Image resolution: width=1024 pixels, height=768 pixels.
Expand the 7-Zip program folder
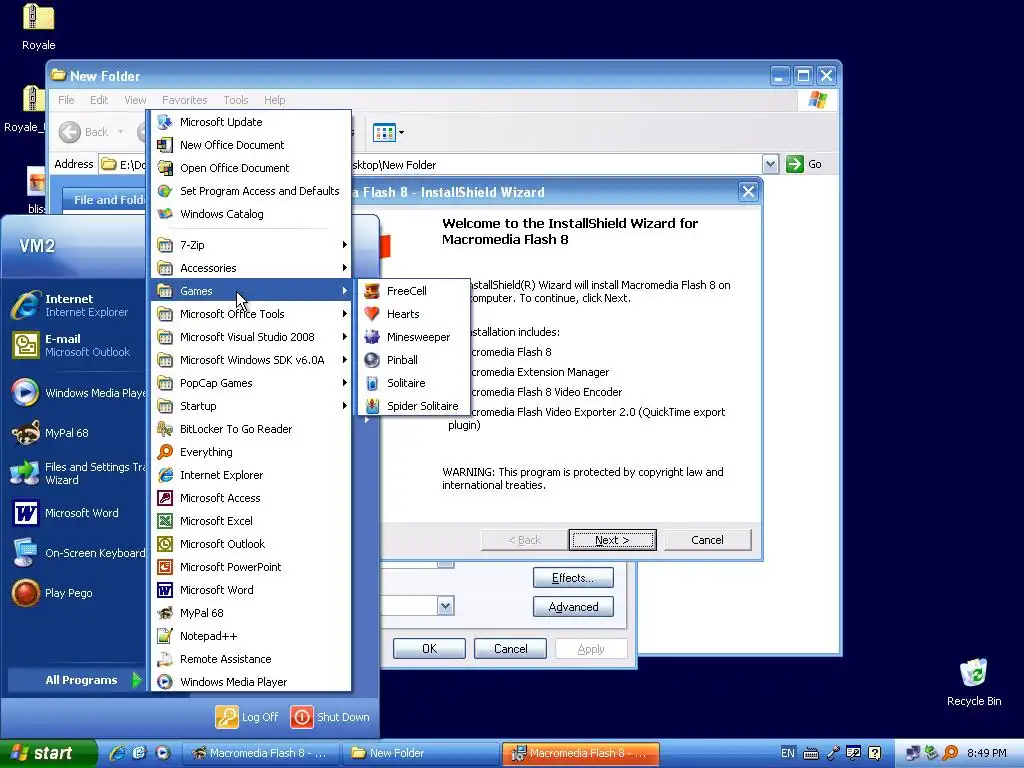point(251,245)
